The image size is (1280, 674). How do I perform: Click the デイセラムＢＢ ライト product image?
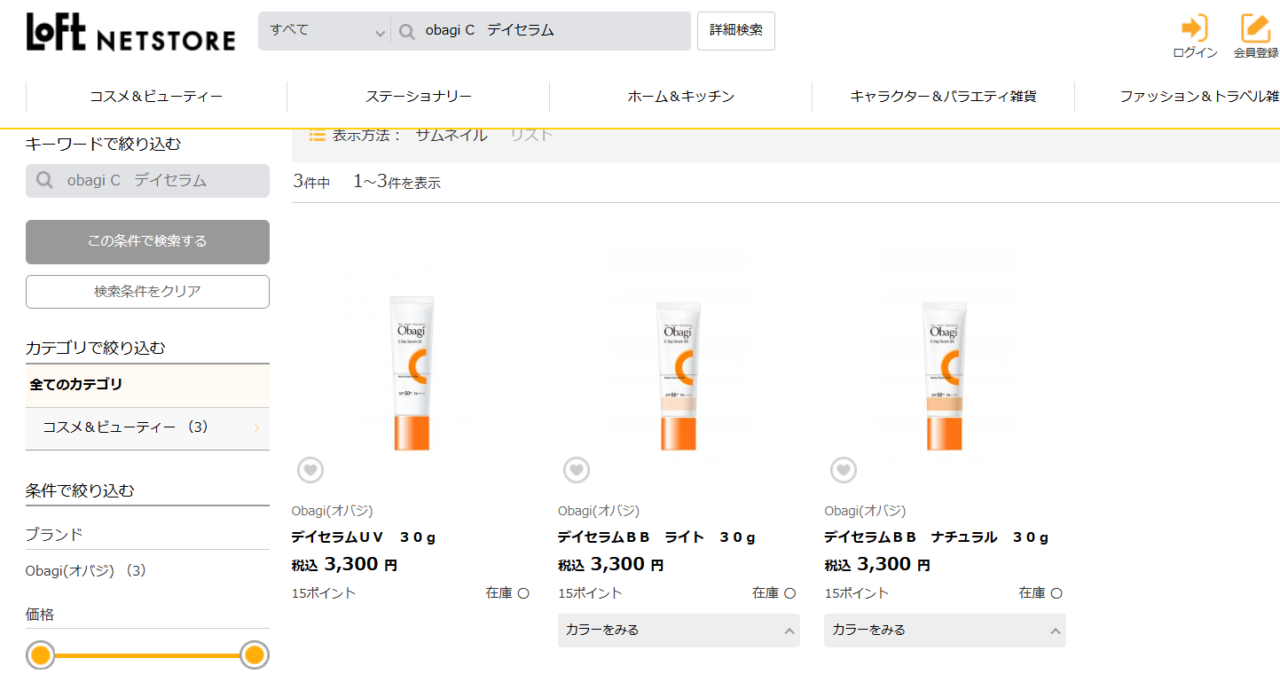(679, 374)
